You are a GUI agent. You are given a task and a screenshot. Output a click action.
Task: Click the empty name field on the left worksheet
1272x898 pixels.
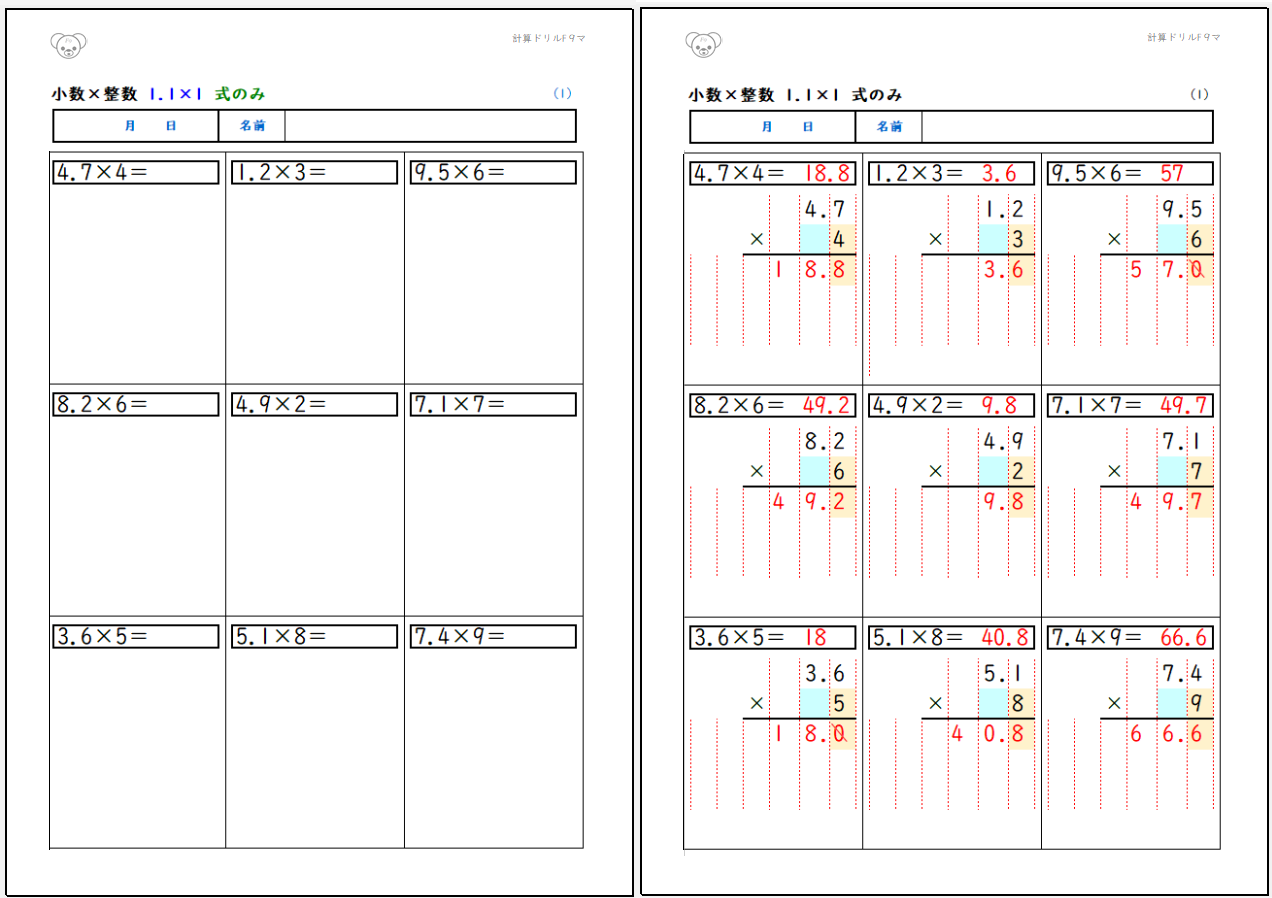[x=430, y=126]
